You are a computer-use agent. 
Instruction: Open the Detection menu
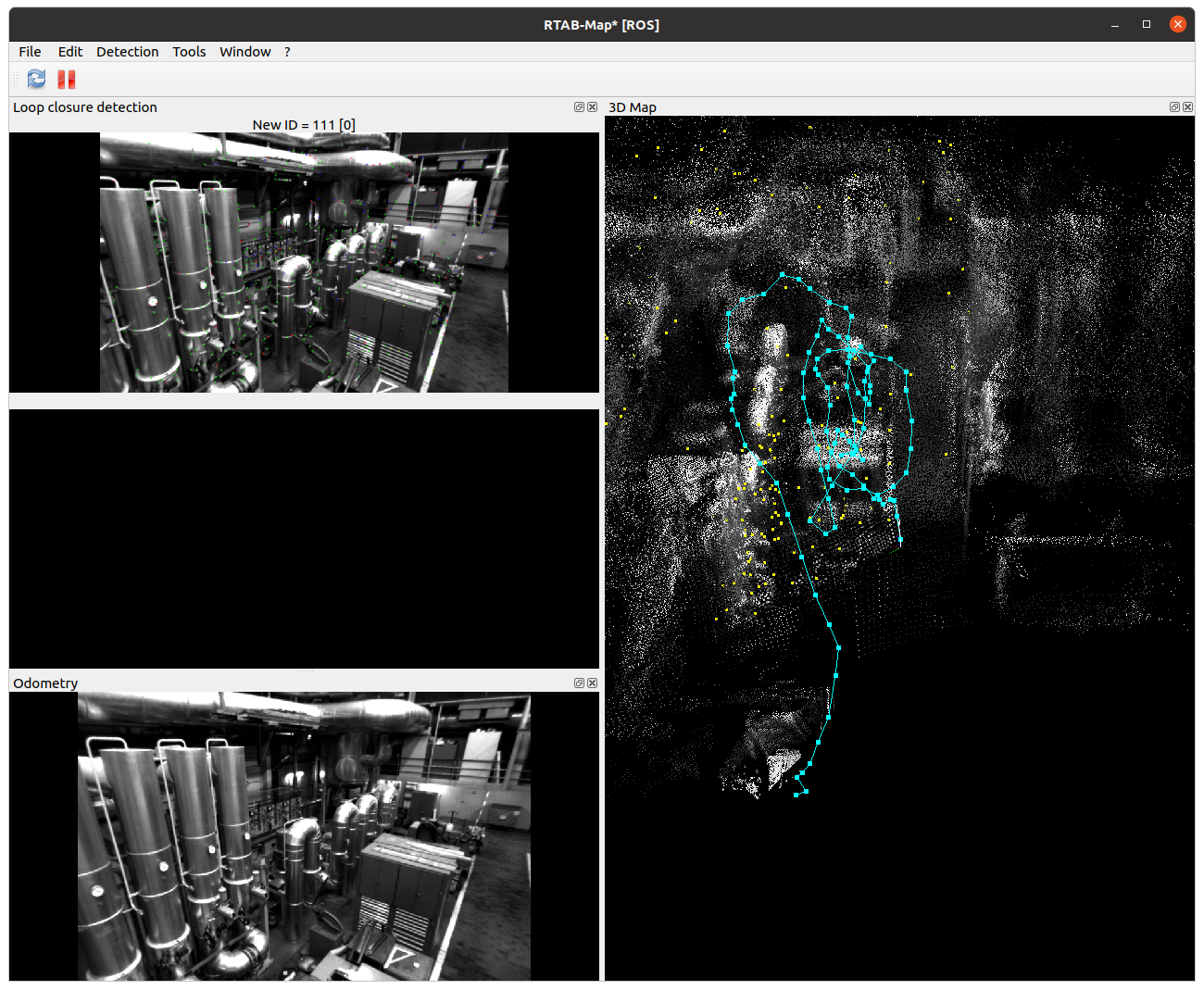tap(127, 52)
